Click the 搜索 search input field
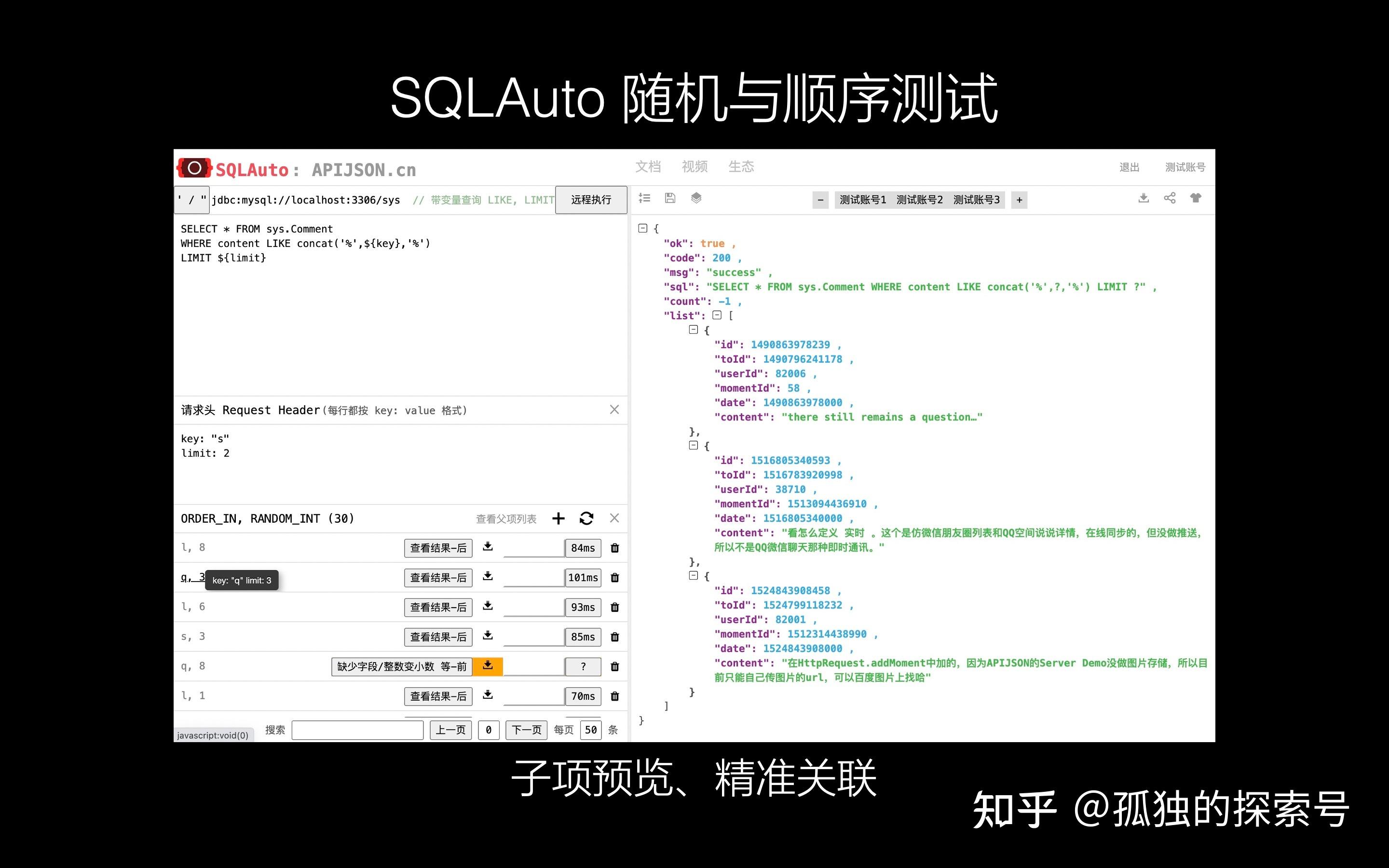The image size is (1389, 868). (x=357, y=730)
